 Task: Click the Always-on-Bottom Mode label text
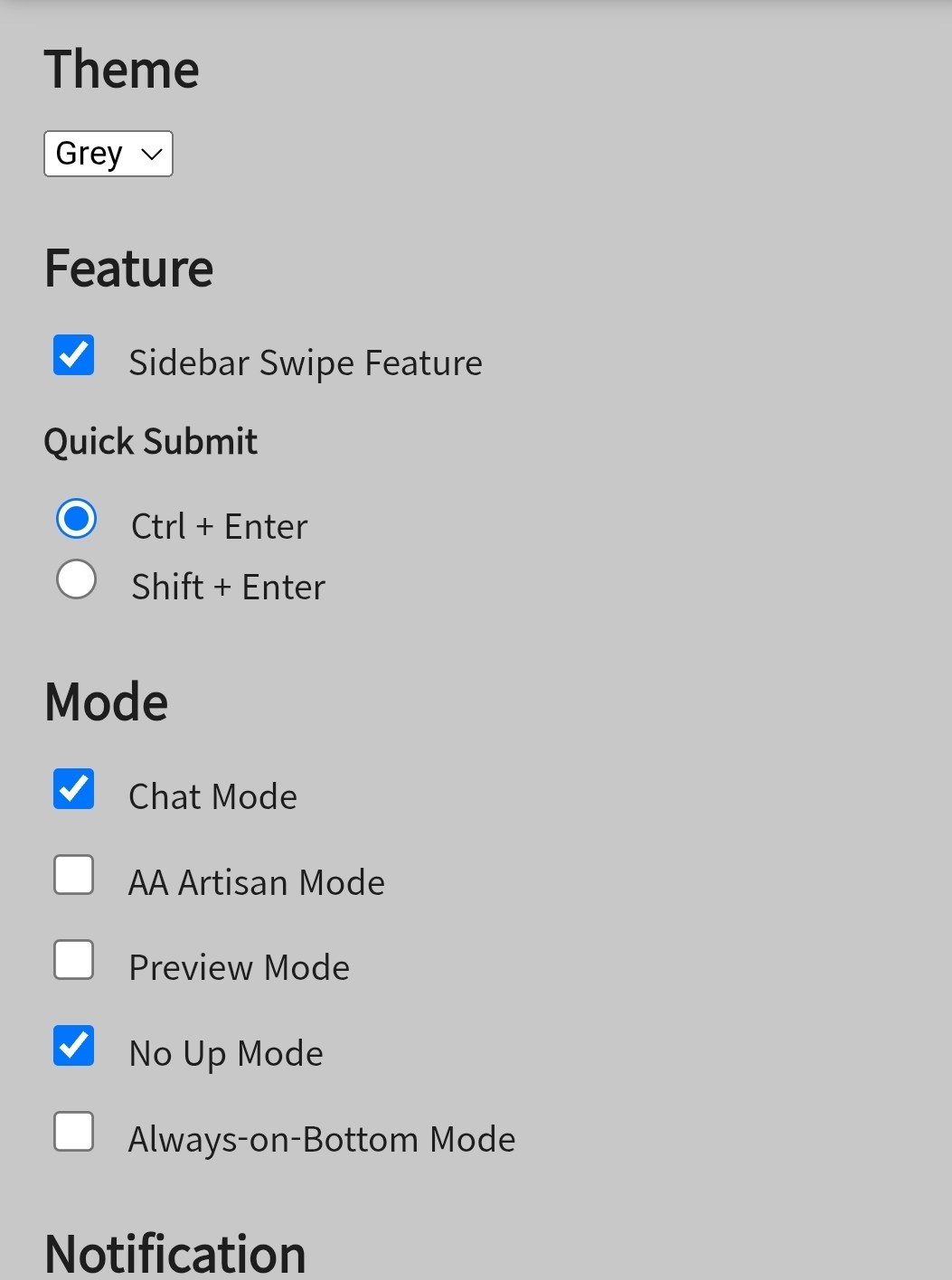tap(322, 1140)
